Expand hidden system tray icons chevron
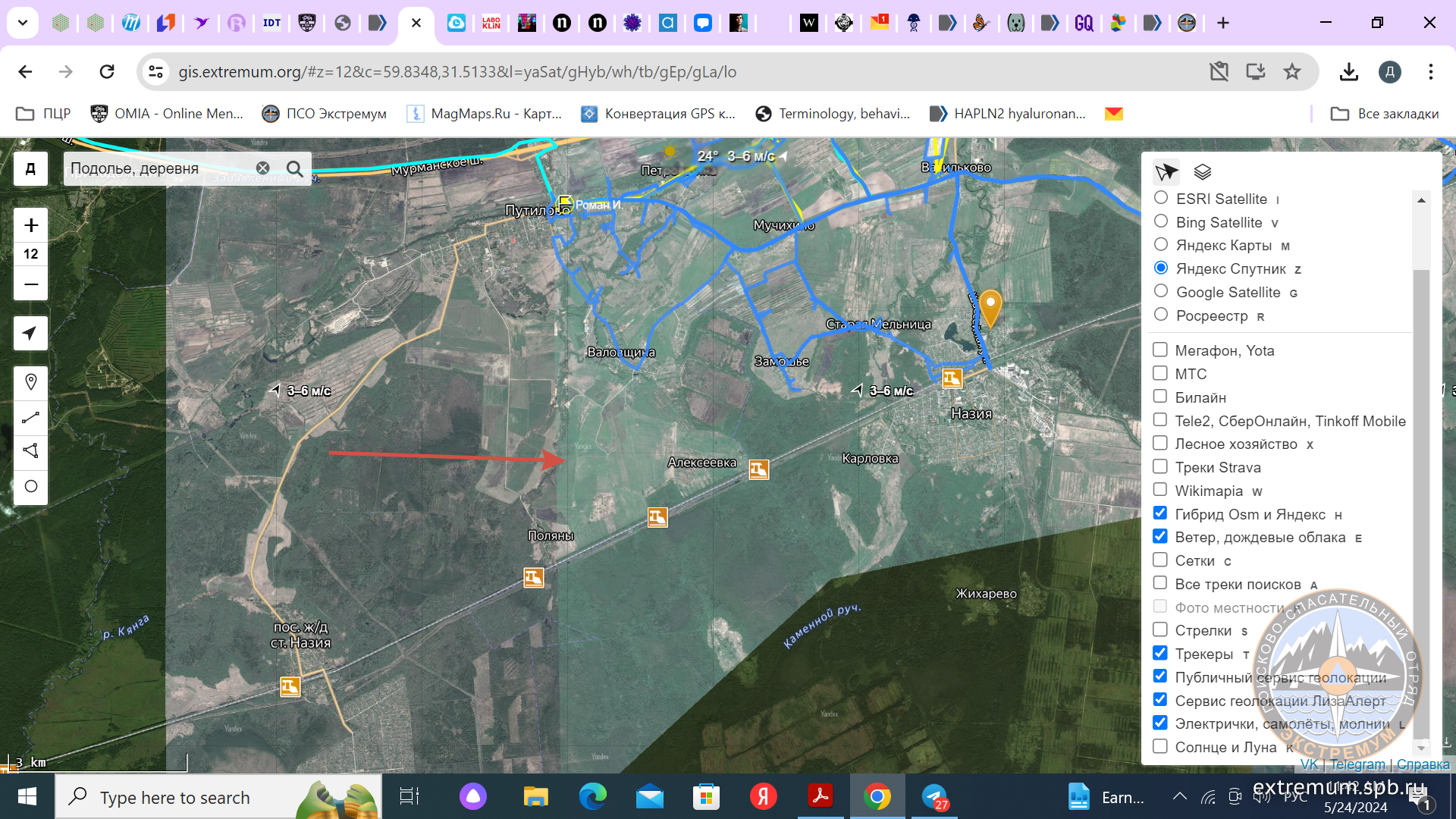Viewport: 1456px width, 819px height. [x=1180, y=796]
